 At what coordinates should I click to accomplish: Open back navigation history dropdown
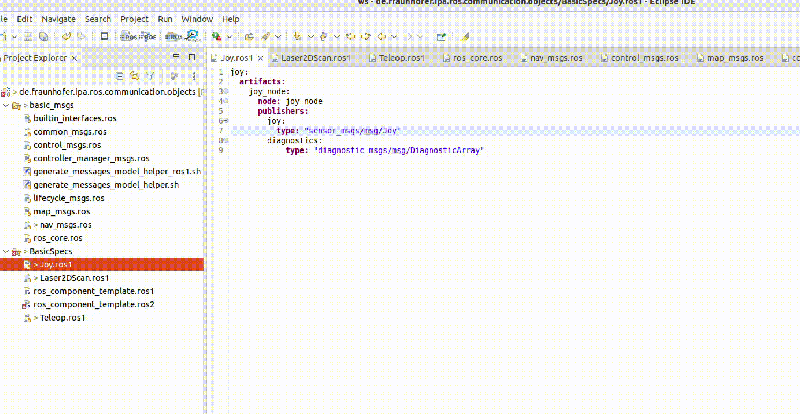click(395, 37)
